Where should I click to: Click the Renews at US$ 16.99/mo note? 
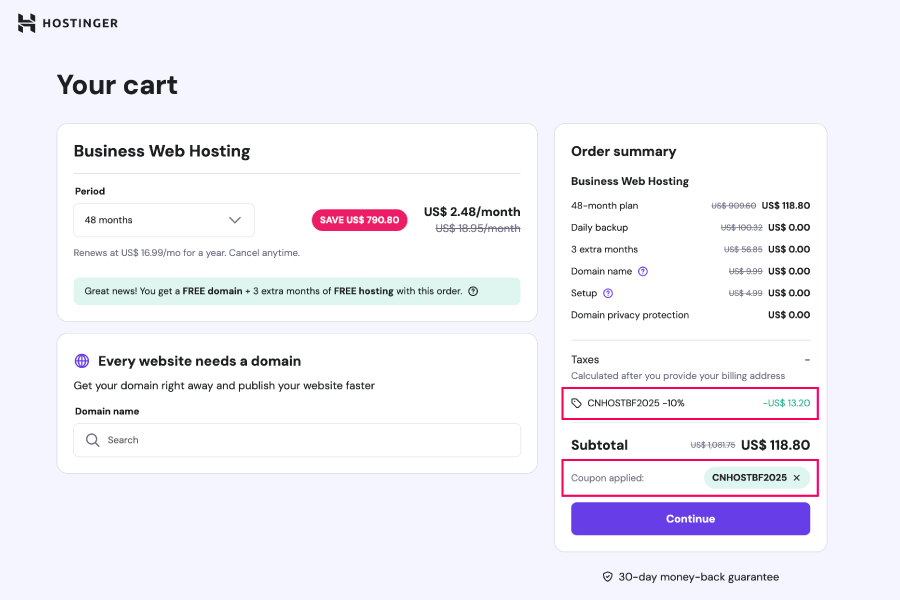pyautogui.click(x=187, y=253)
